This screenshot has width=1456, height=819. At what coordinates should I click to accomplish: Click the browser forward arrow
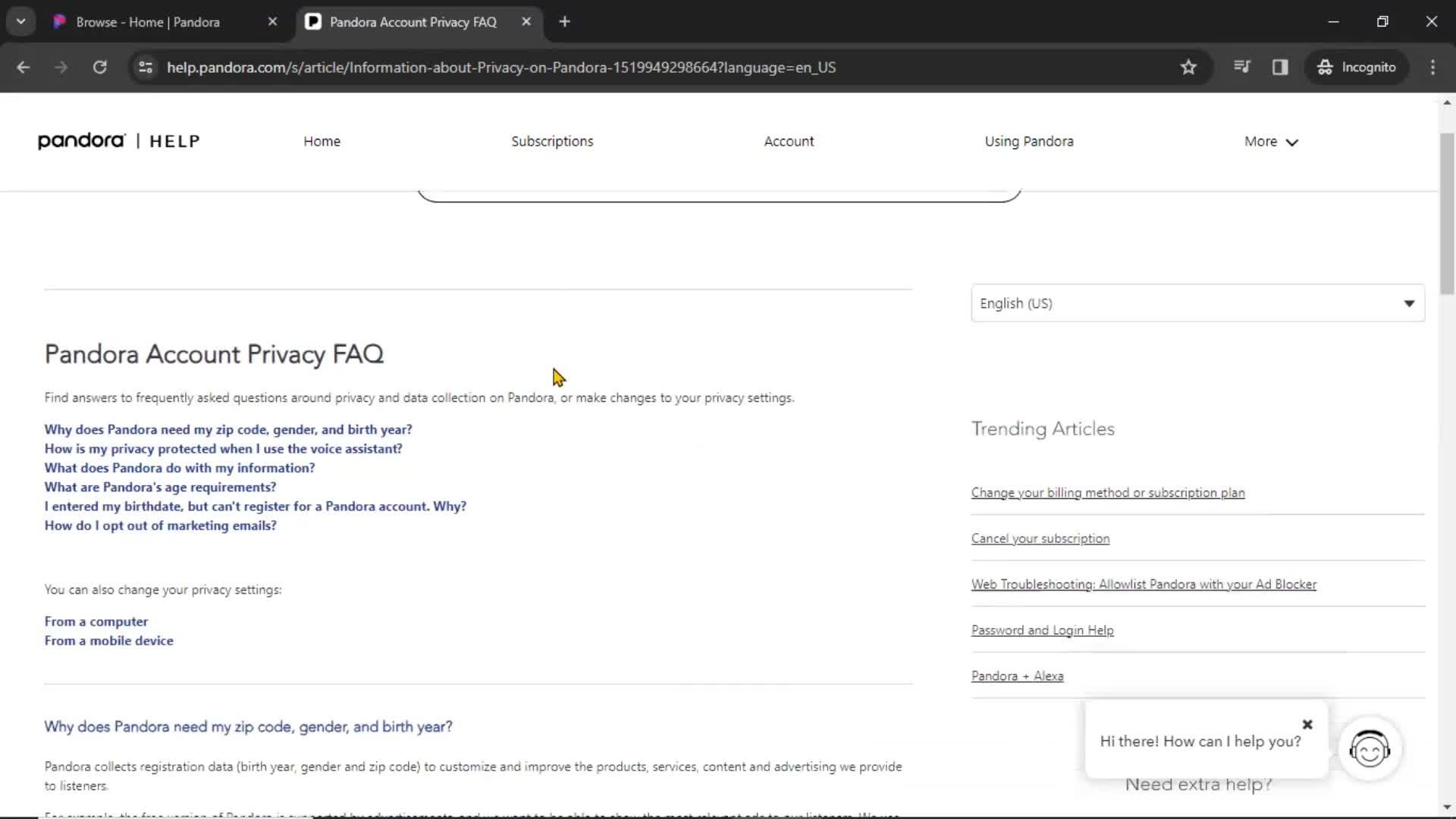point(61,67)
